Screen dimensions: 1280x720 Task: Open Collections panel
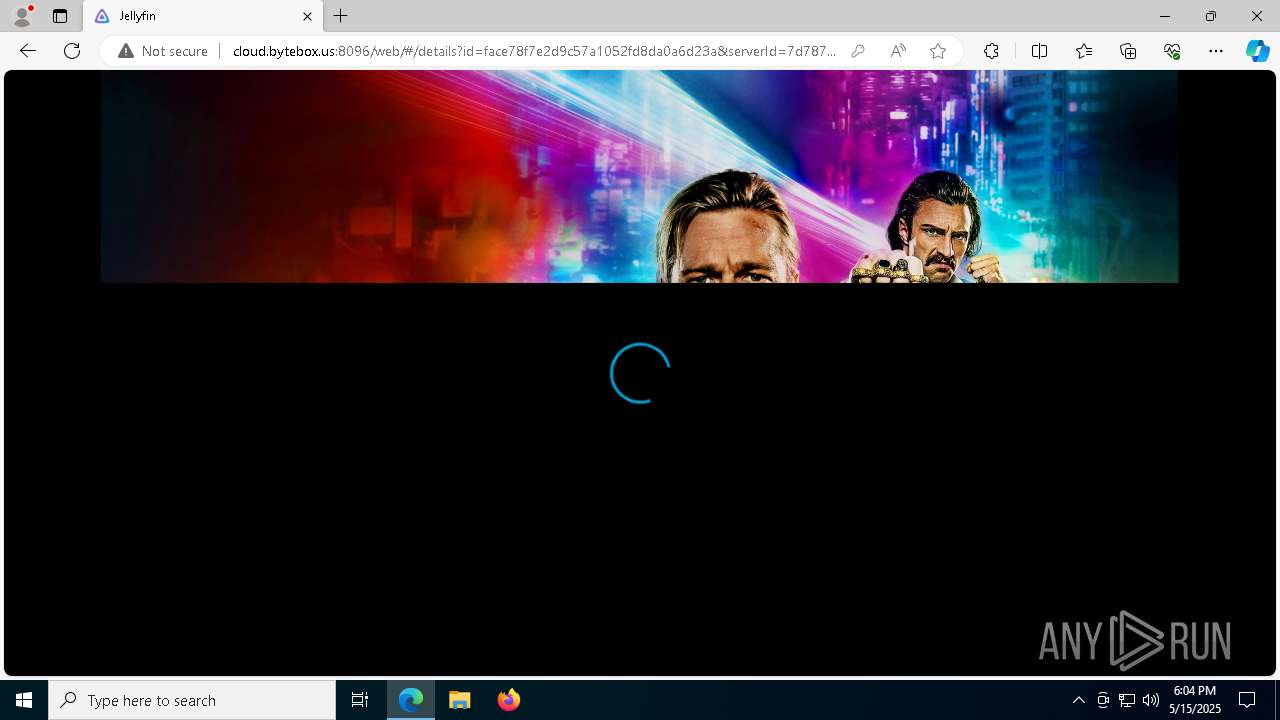coord(1128,51)
